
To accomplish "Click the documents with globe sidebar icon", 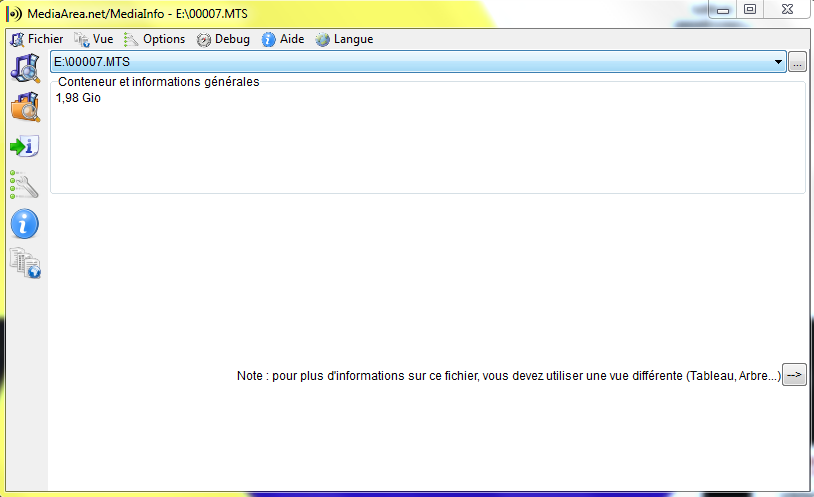I will coord(25,263).
